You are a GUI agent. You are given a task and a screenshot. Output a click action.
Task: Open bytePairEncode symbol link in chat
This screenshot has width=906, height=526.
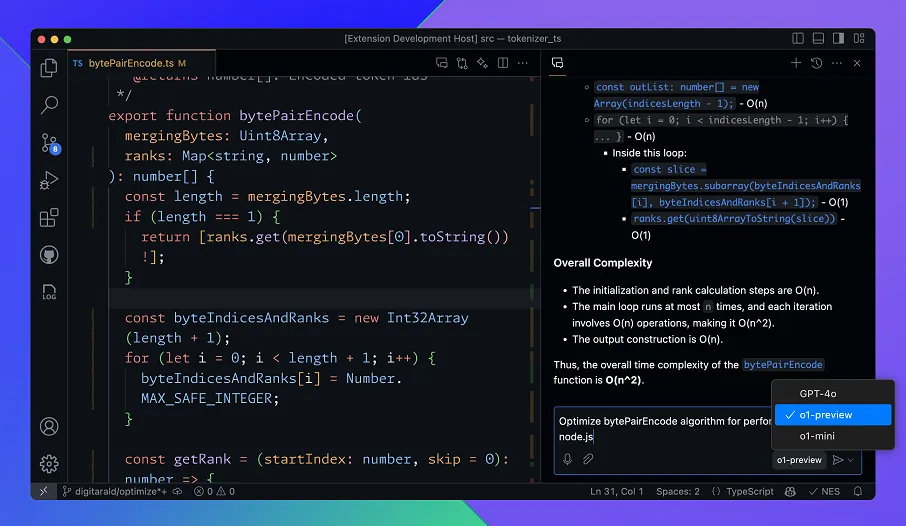783,365
